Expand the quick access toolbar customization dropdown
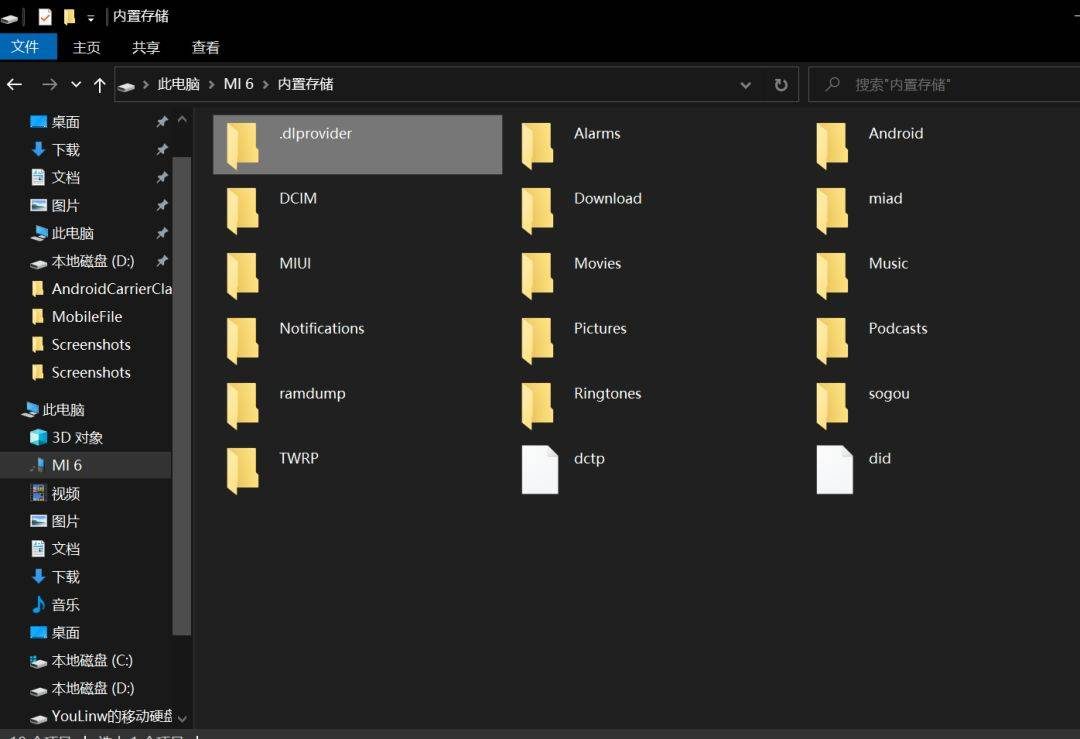 pos(91,17)
